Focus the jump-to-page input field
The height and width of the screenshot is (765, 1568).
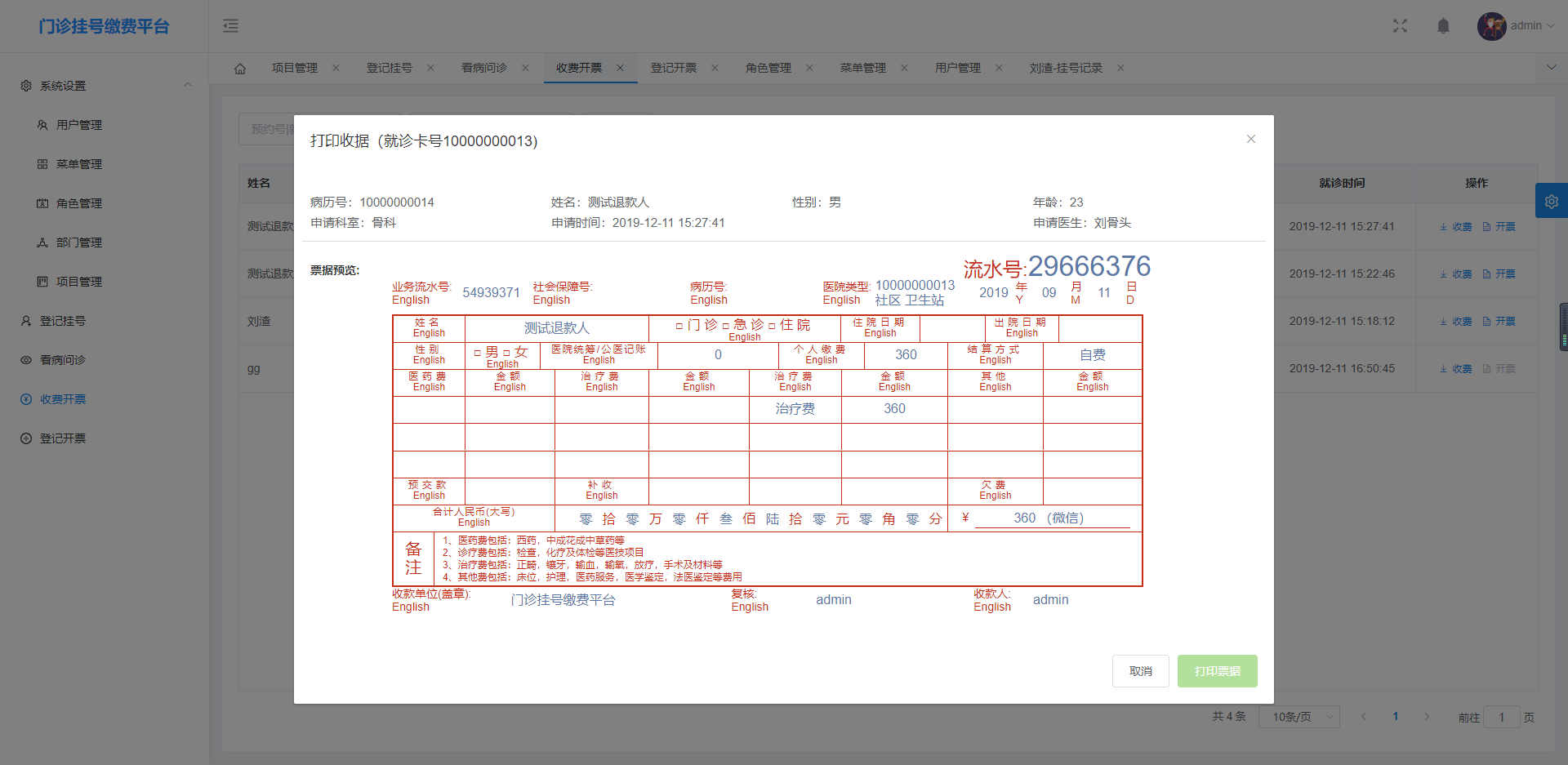pyautogui.click(x=1501, y=717)
